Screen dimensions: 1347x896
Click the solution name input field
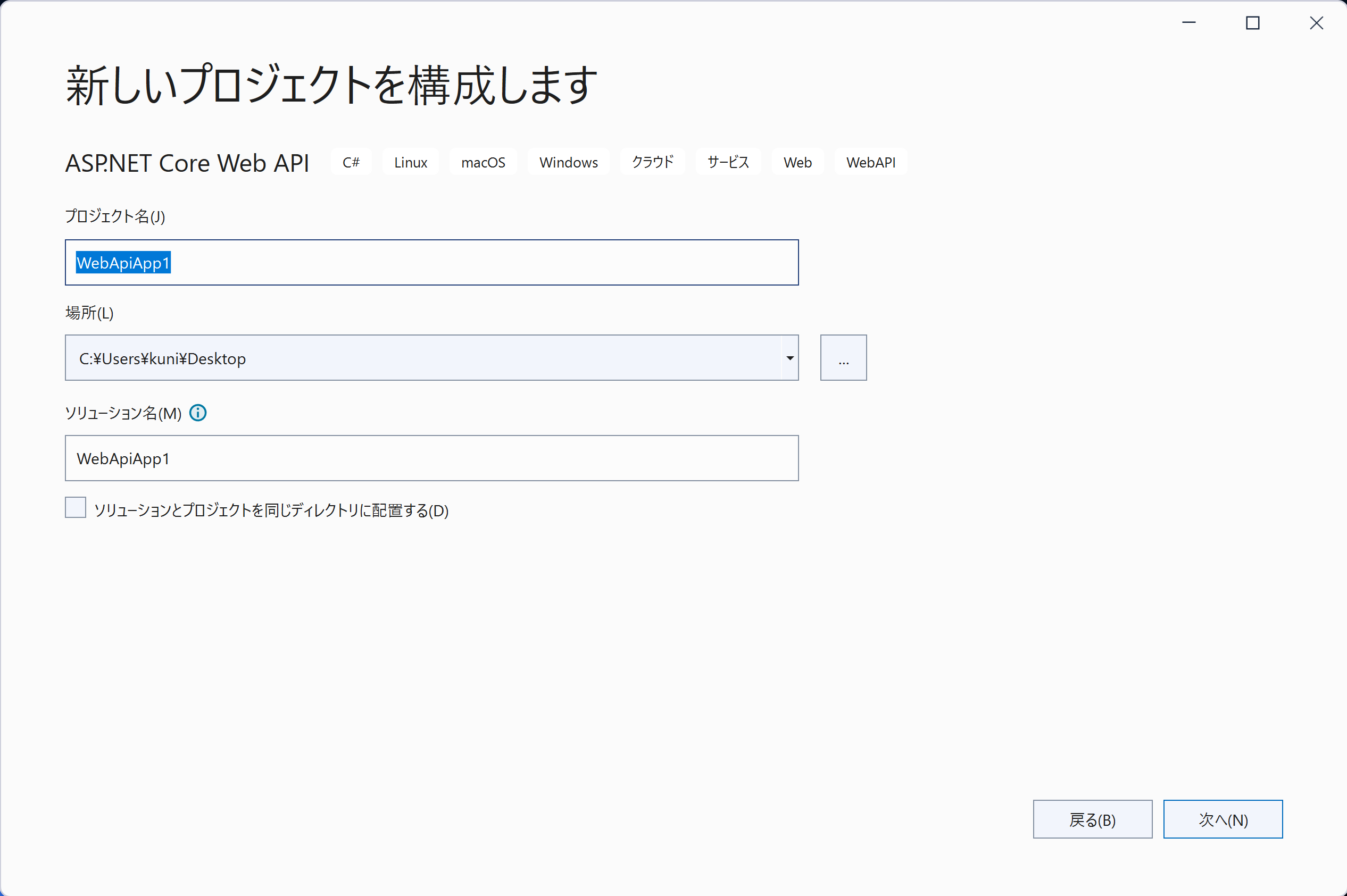(x=431, y=458)
